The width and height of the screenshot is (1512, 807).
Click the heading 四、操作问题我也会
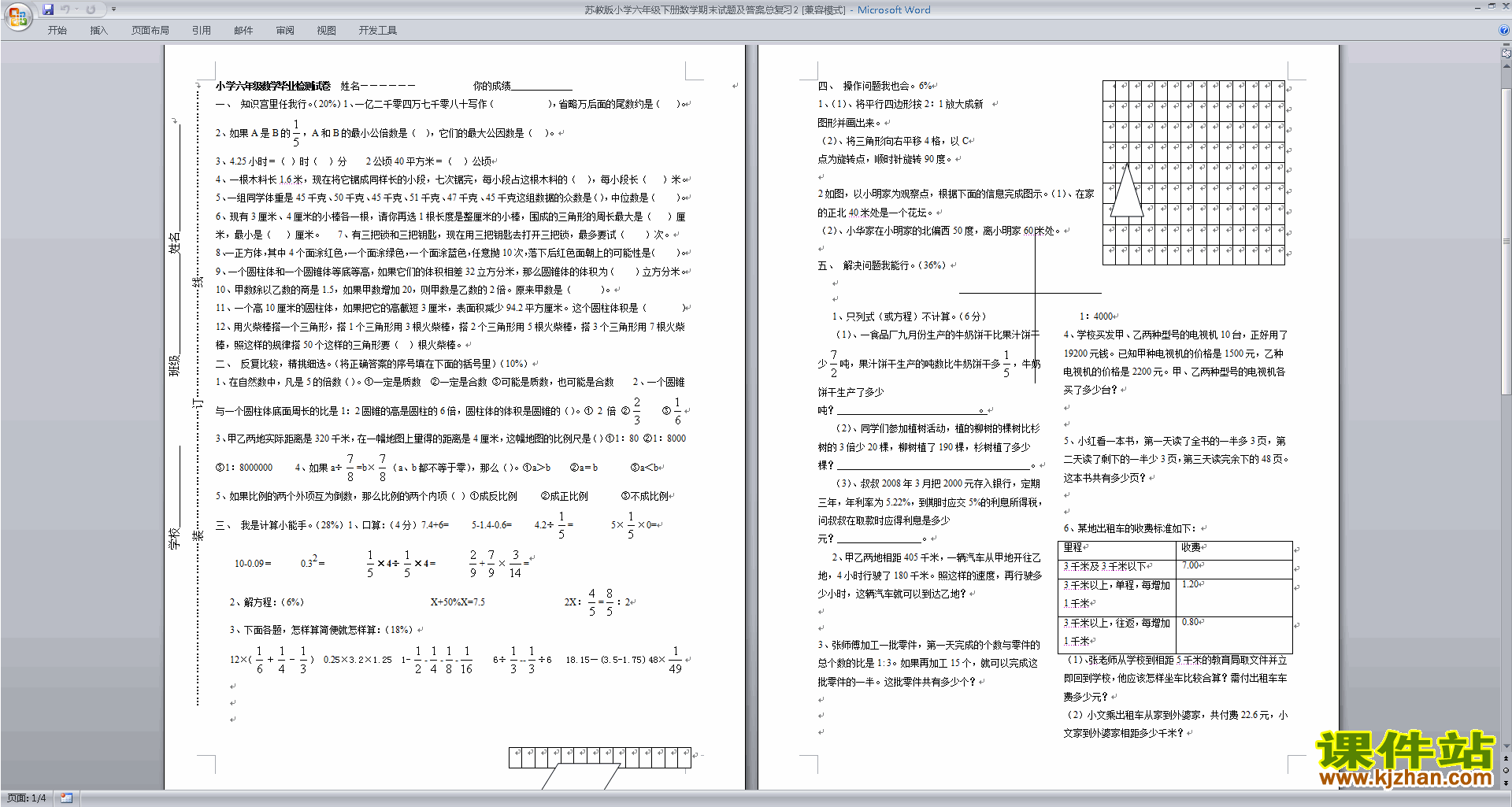click(875, 86)
